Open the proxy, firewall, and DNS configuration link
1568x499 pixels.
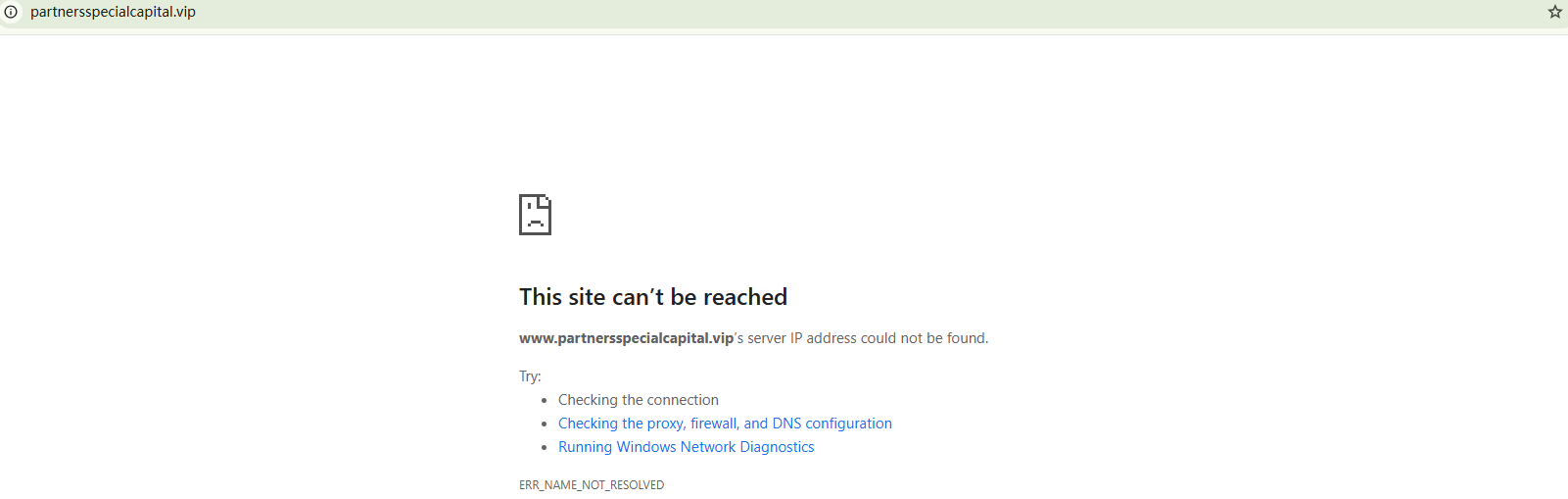(725, 424)
